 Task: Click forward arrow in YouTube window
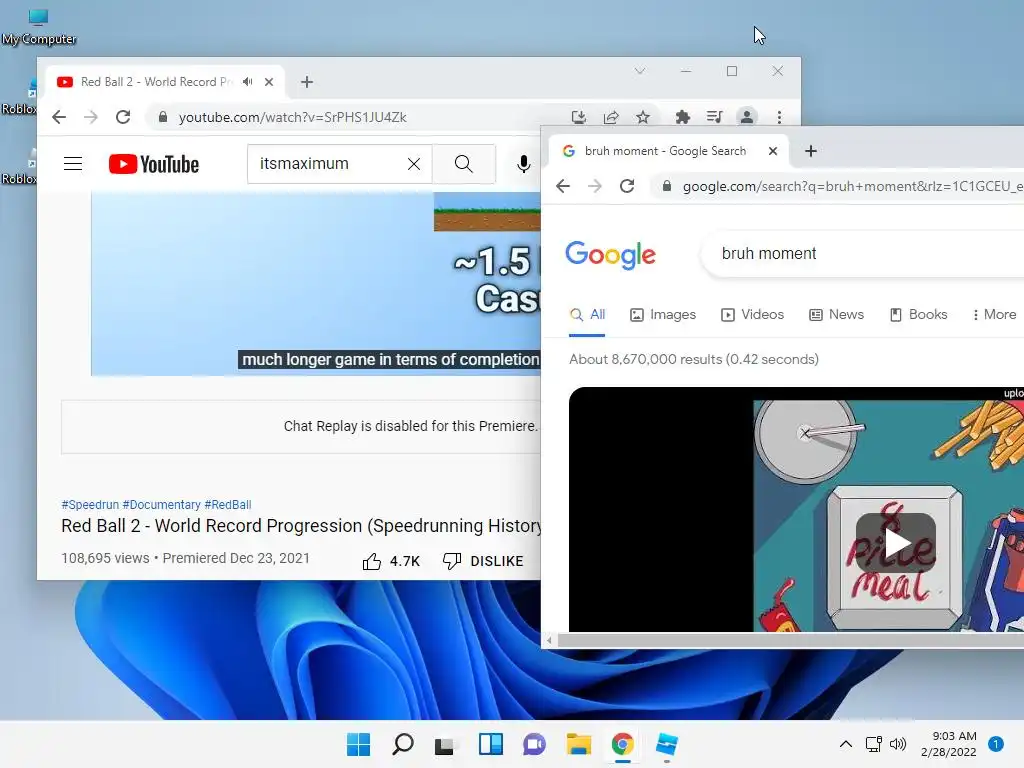pyautogui.click(x=91, y=117)
